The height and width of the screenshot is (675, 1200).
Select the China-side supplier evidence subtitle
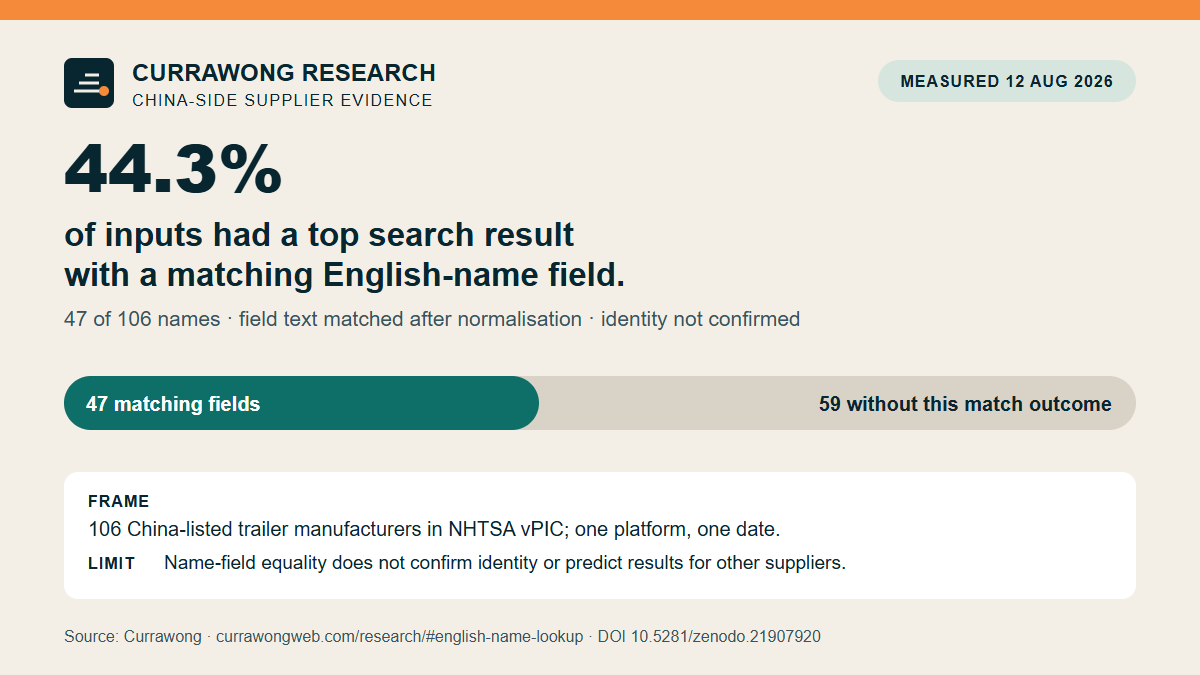click(282, 100)
